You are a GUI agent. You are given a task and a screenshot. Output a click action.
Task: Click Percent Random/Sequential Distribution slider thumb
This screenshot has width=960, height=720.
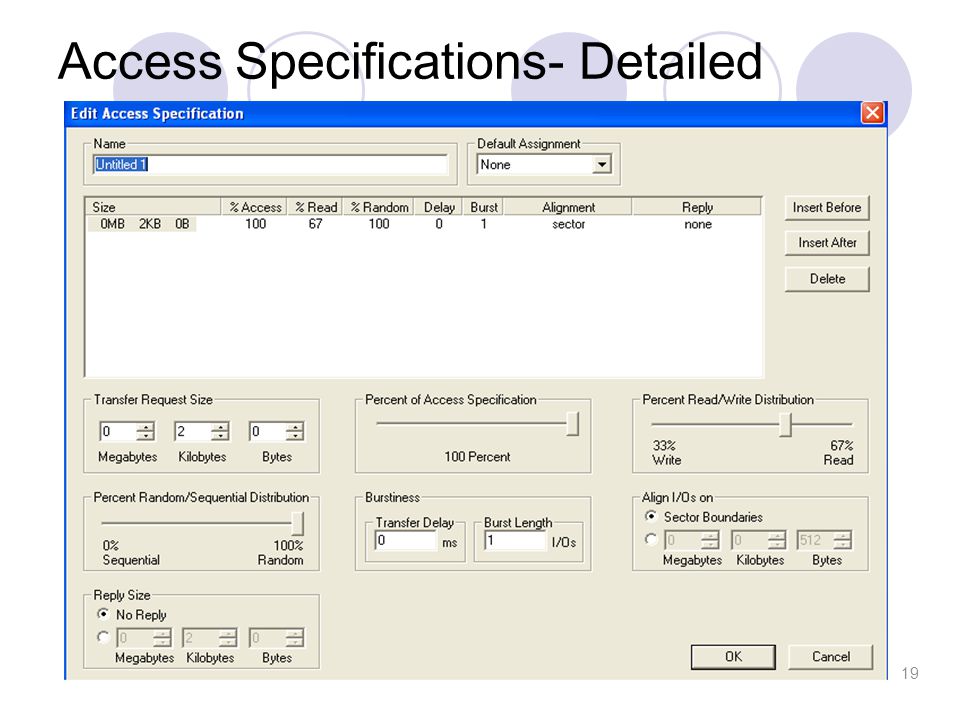(x=298, y=523)
